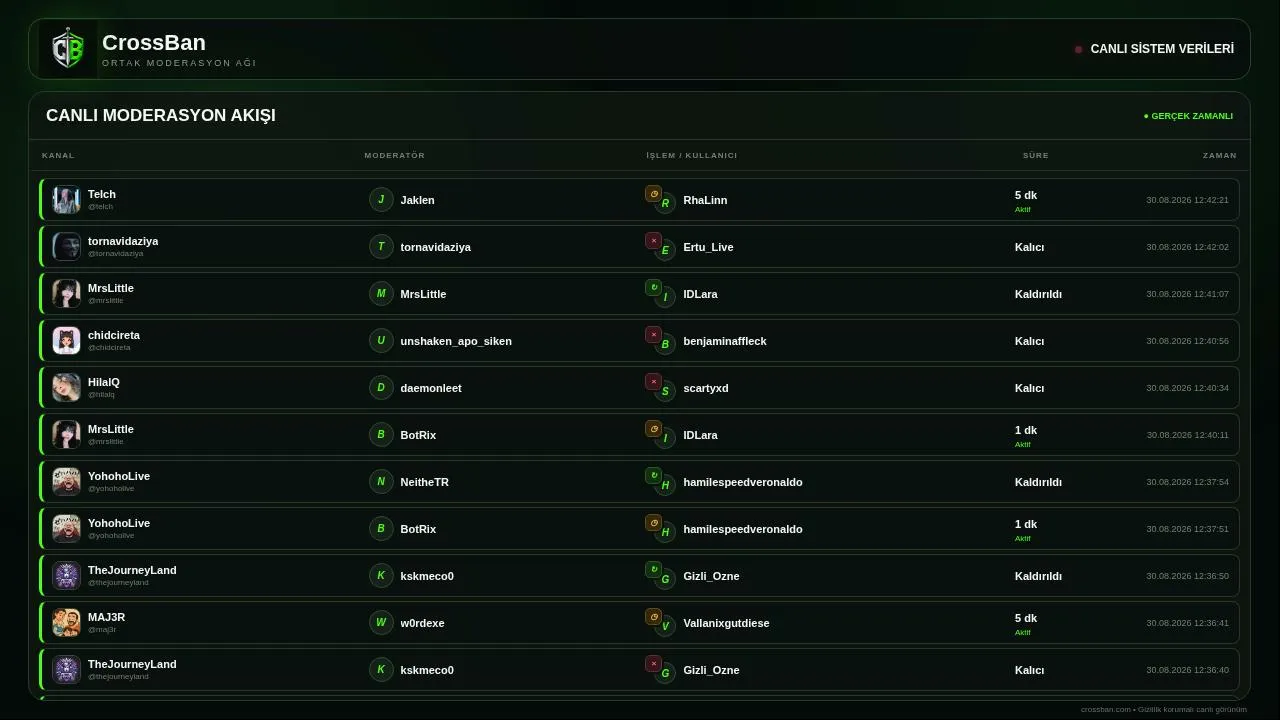Open the HilalQ channel name
The height and width of the screenshot is (720, 1280).
(104, 382)
